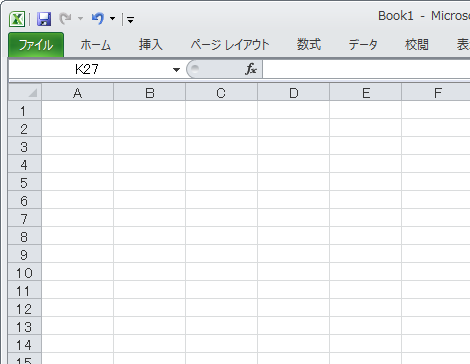Click the Name Box showing K27
470x364 pixels.
click(87, 69)
